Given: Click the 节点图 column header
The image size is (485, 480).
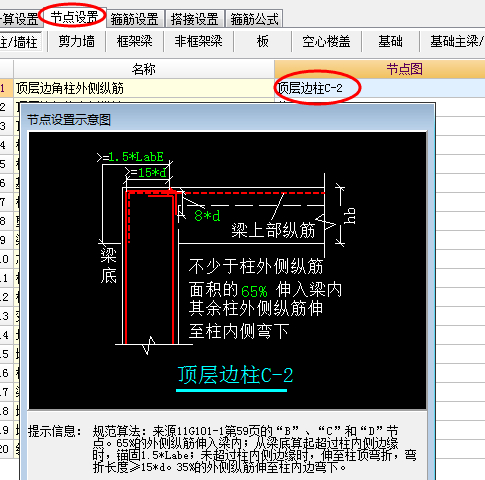Looking at the screenshot, I should click(380, 69).
